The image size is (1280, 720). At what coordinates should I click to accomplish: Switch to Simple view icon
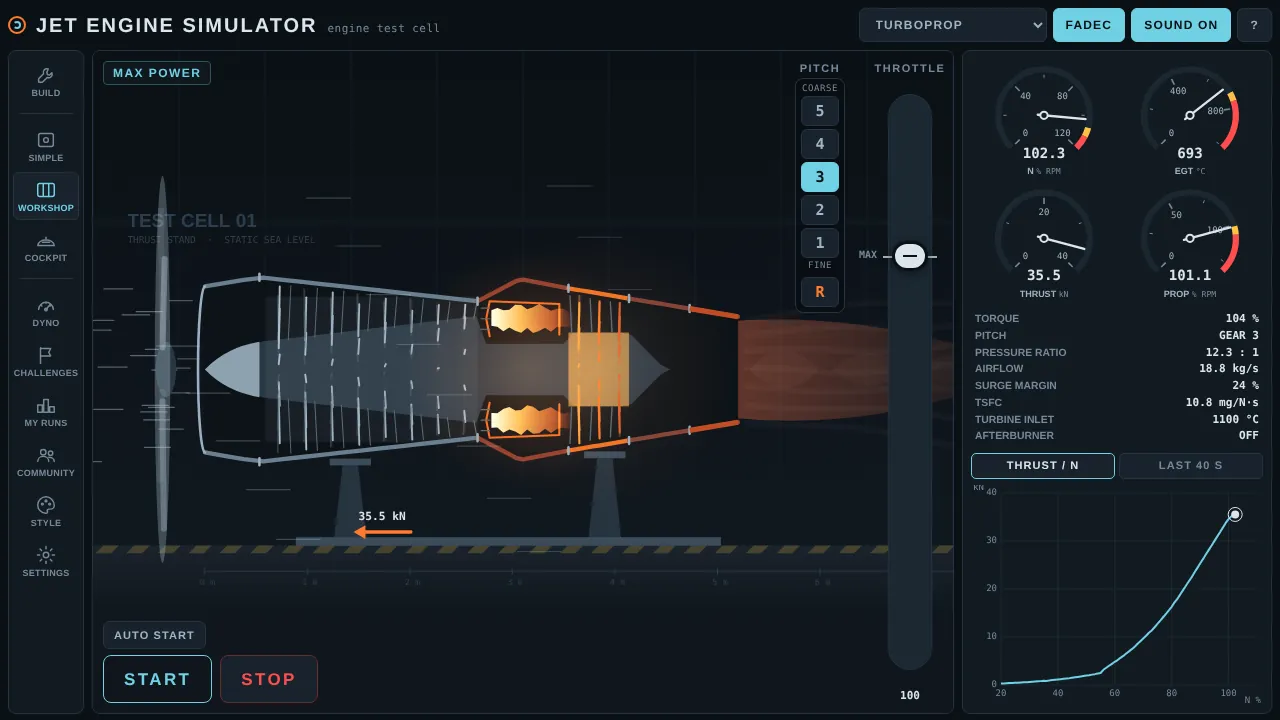click(45, 140)
